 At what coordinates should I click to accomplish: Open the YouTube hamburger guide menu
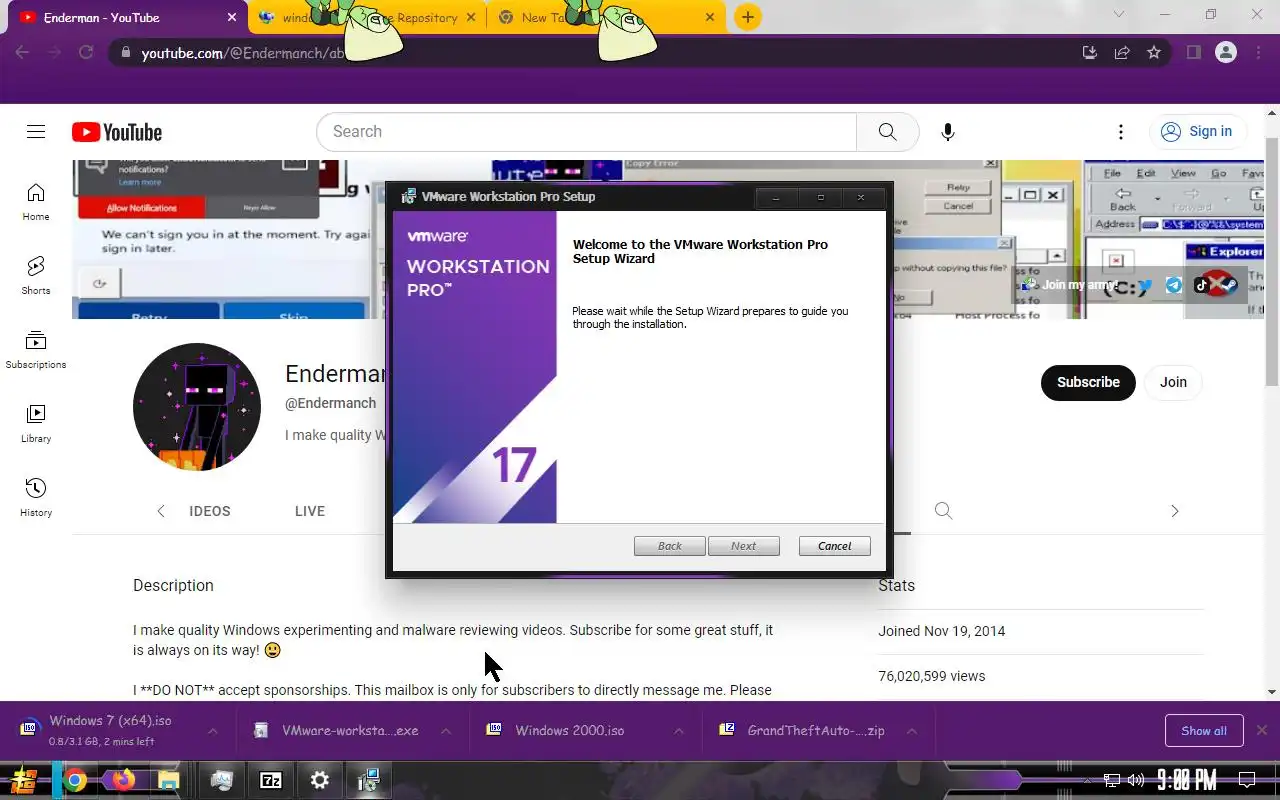click(36, 132)
